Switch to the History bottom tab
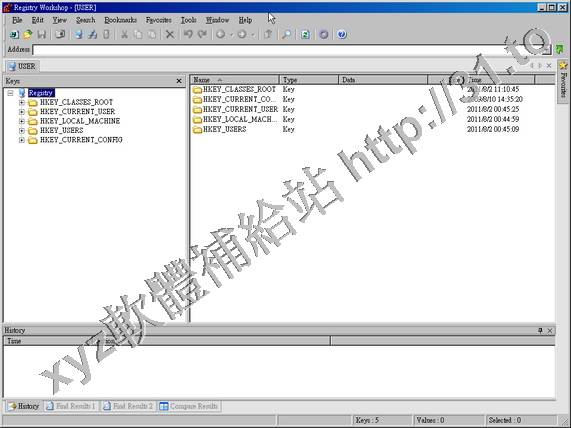Image resolution: width=571 pixels, height=428 pixels. [24, 406]
